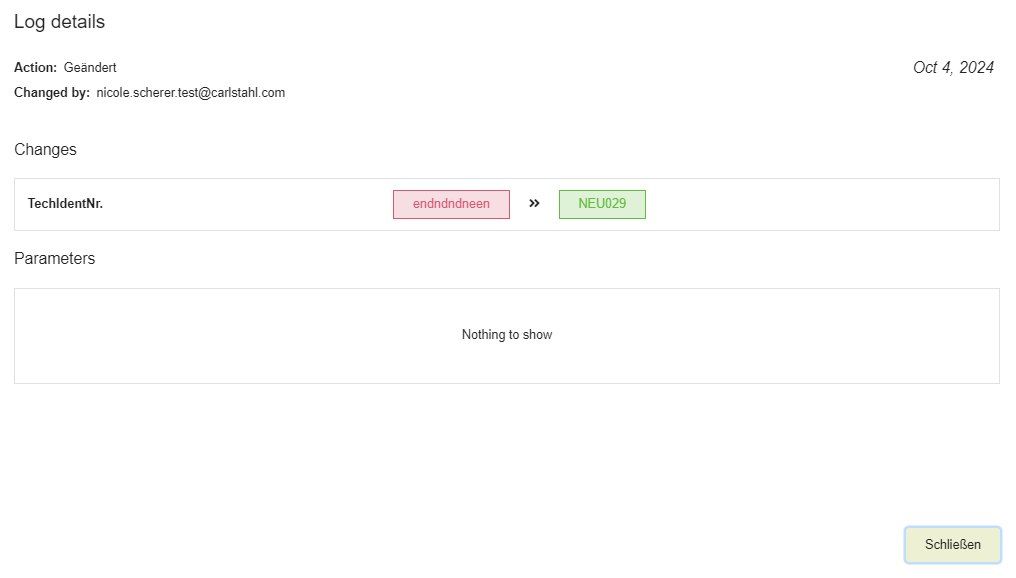This screenshot has width=1016, height=578.
Task: Click the Geändert action value
Action: click(x=90, y=68)
